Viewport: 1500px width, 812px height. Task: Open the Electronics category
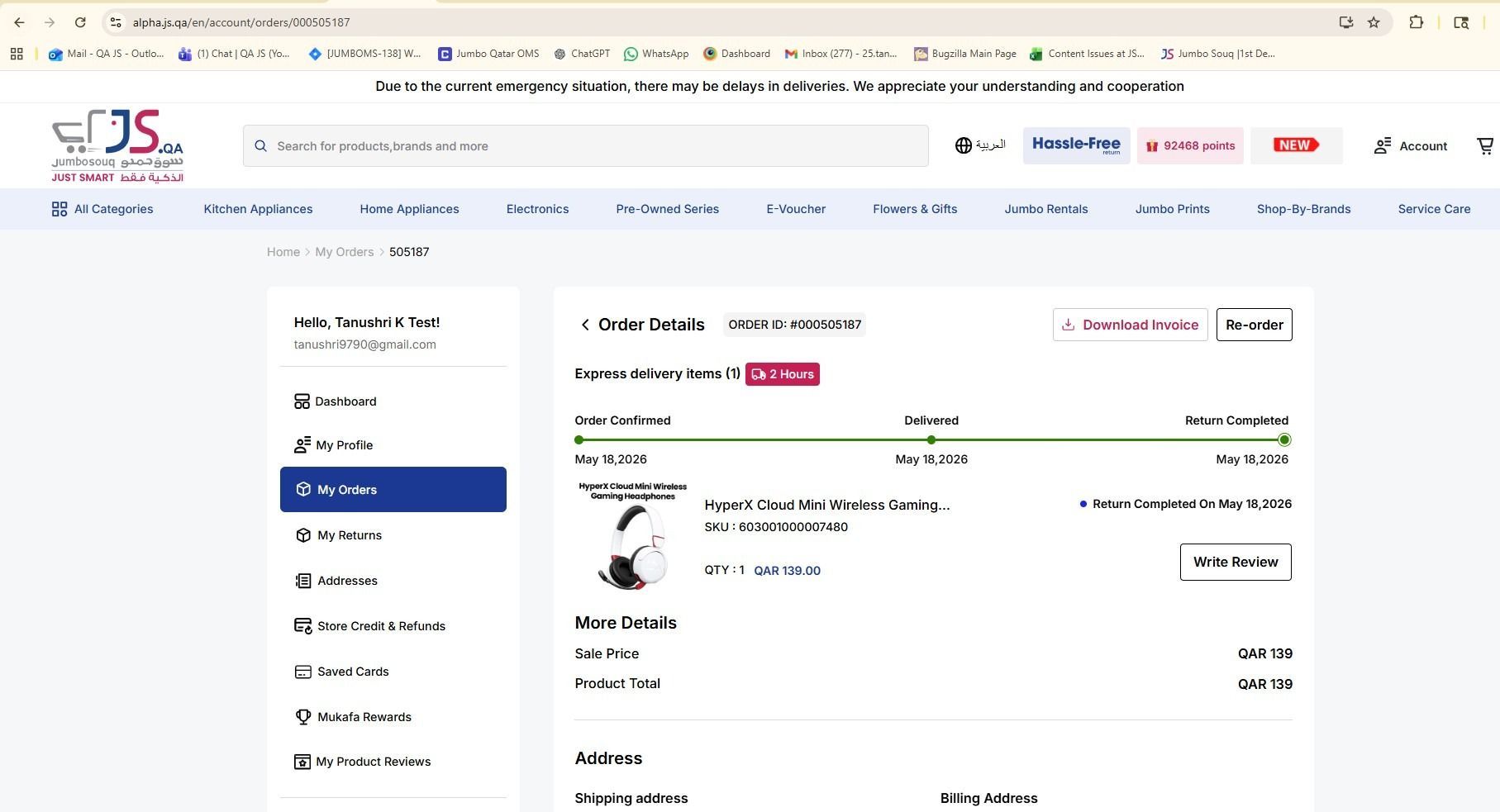(x=537, y=209)
